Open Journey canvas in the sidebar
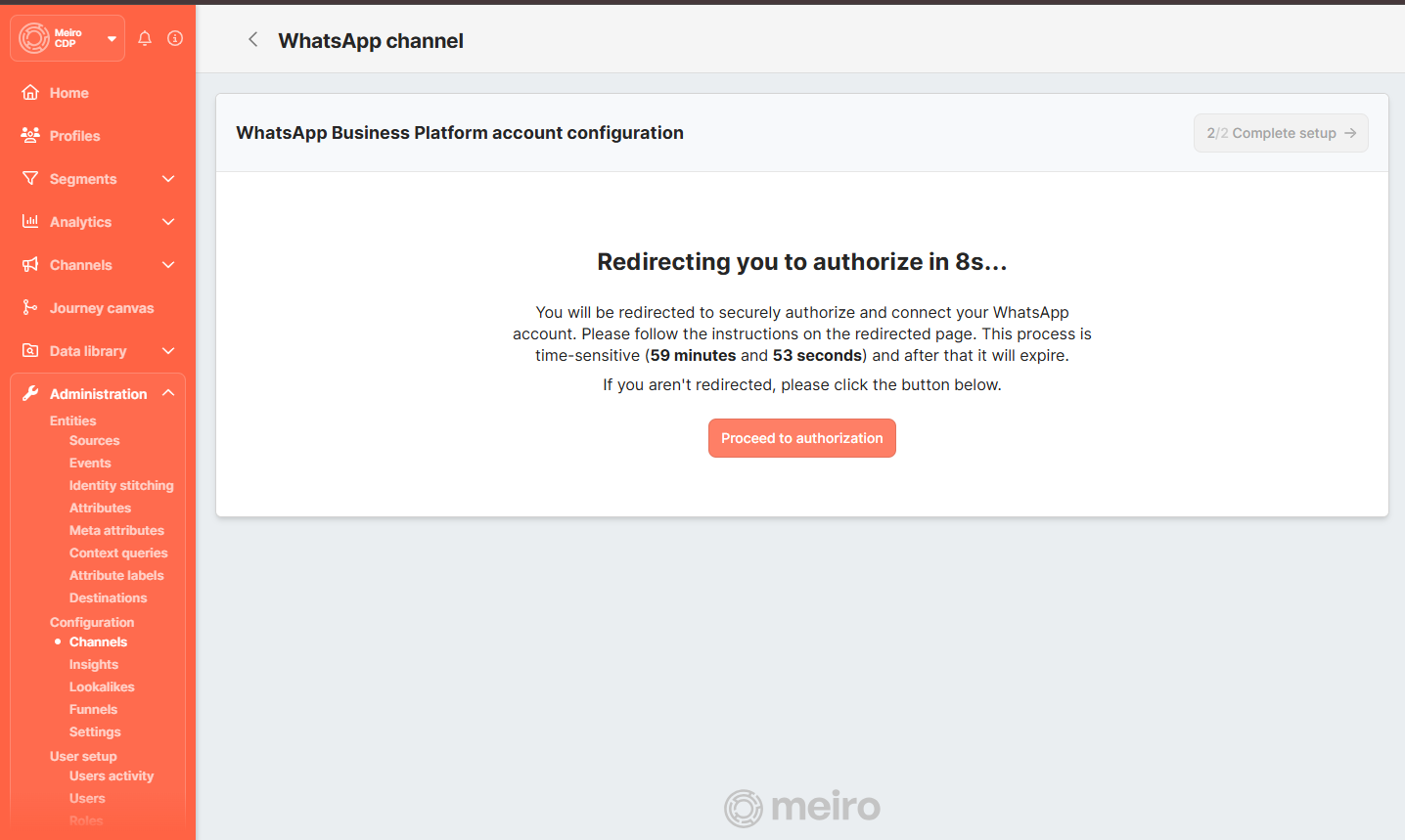1405x840 pixels. click(102, 308)
